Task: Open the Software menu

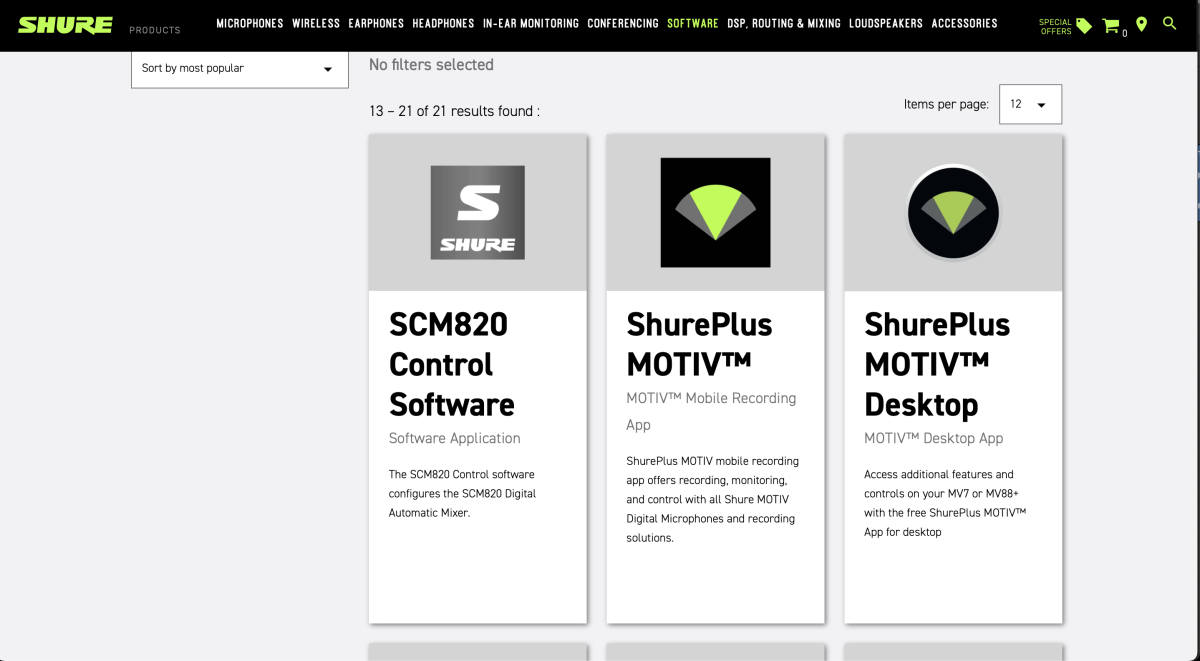Action: (693, 23)
